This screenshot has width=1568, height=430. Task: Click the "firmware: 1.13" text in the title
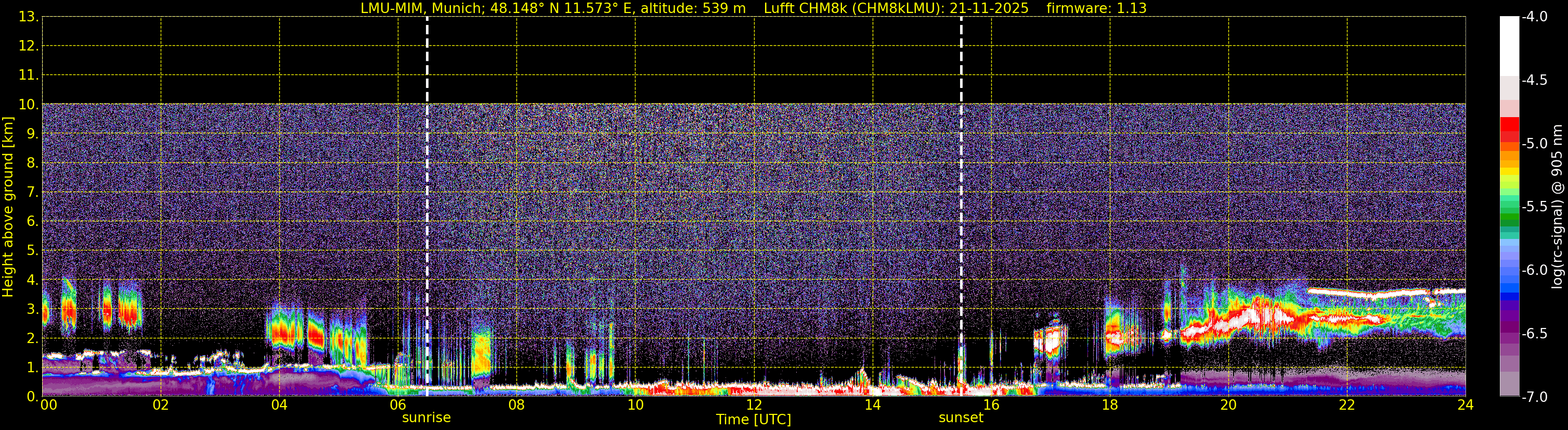click(x=1096, y=8)
